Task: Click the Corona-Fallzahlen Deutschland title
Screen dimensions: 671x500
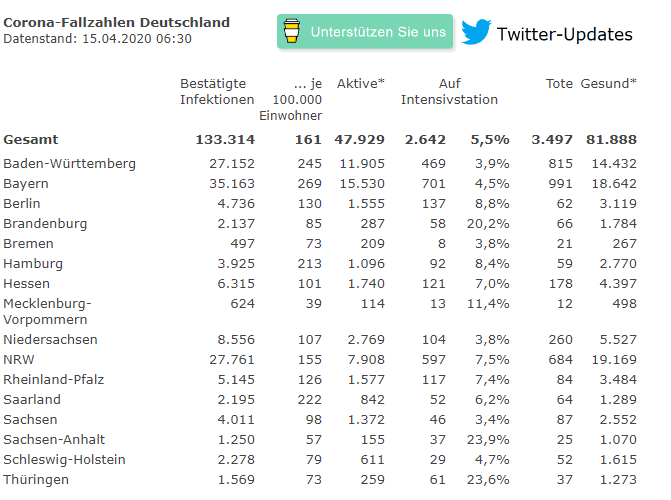Action: click(116, 22)
